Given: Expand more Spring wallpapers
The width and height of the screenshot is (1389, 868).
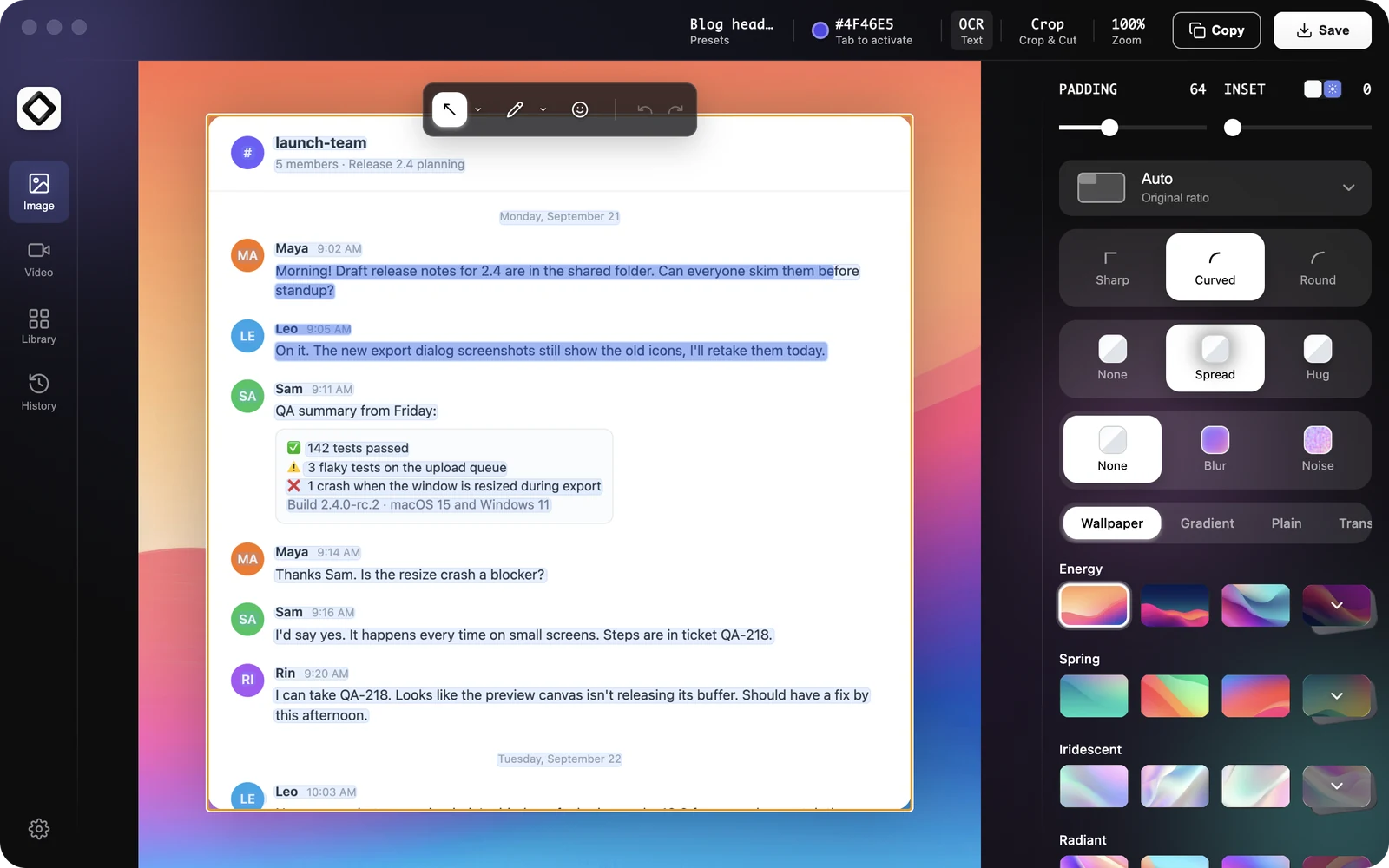Looking at the screenshot, I should [x=1337, y=695].
